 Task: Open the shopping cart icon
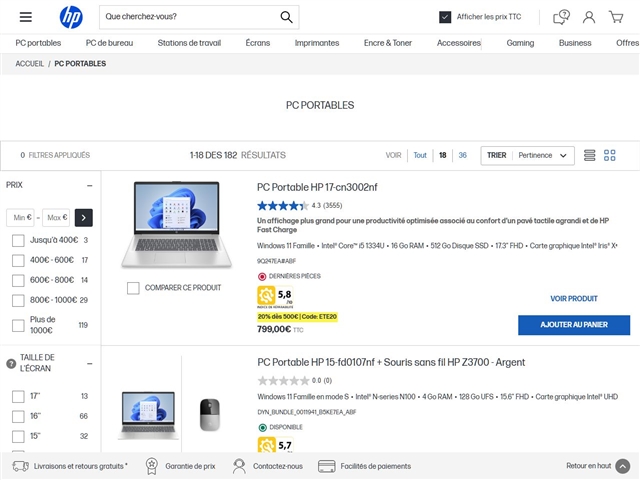click(x=616, y=17)
